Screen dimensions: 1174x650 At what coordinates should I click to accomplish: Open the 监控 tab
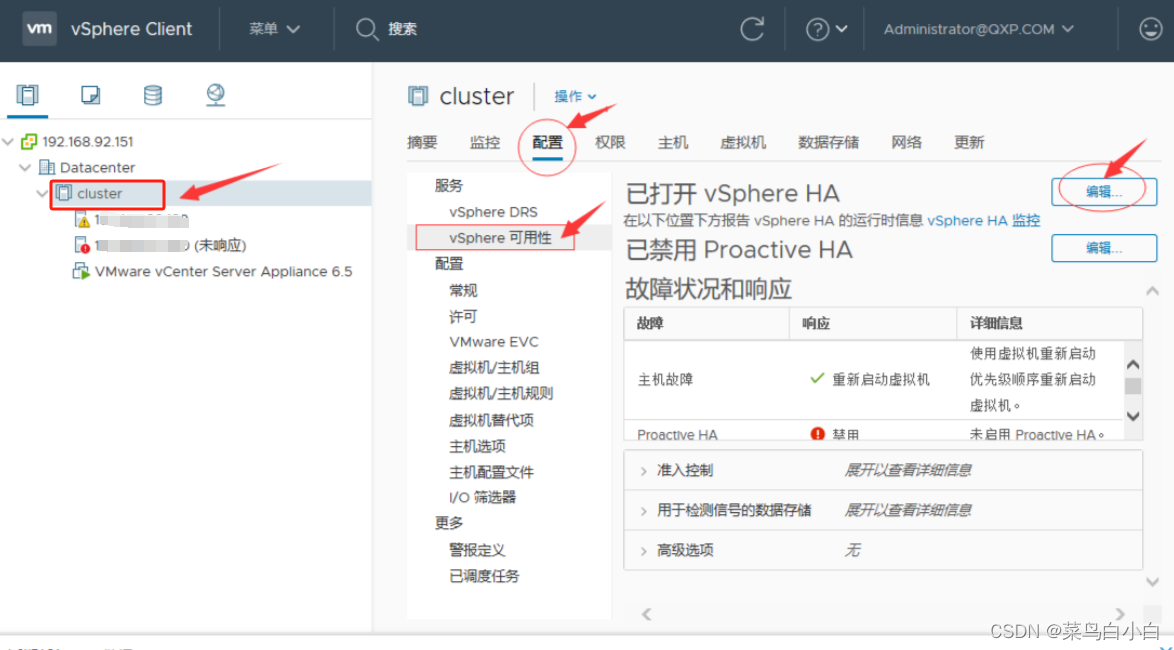click(485, 142)
